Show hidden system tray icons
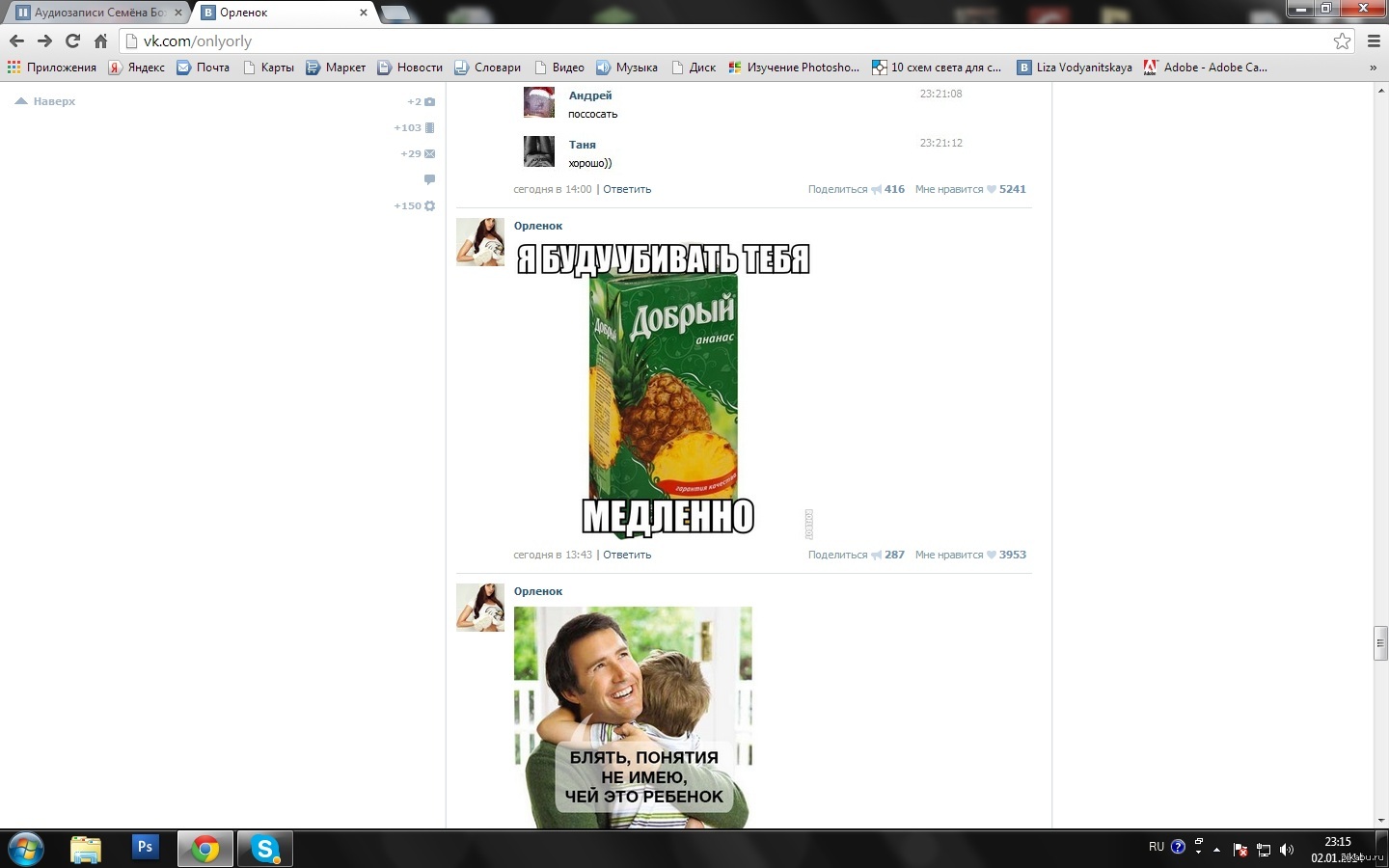This screenshot has height=868, width=1389. [1216, 850]
